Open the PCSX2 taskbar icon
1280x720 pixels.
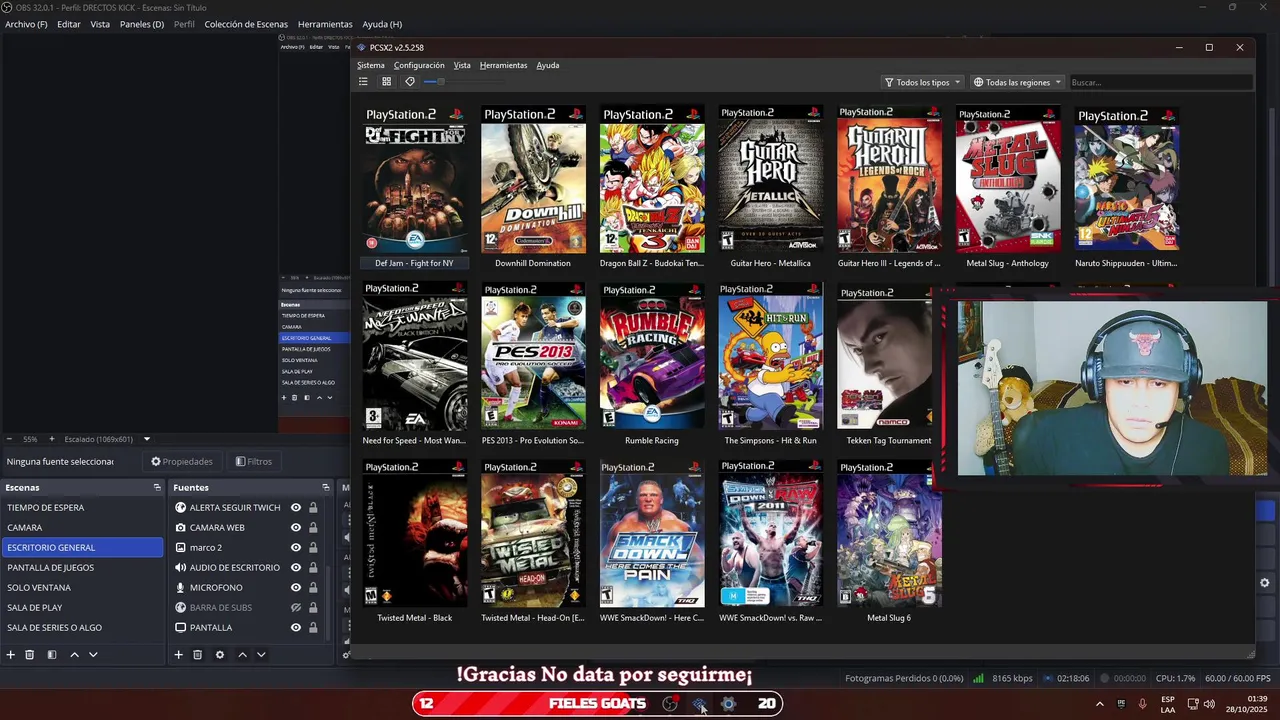click(699, 704)
